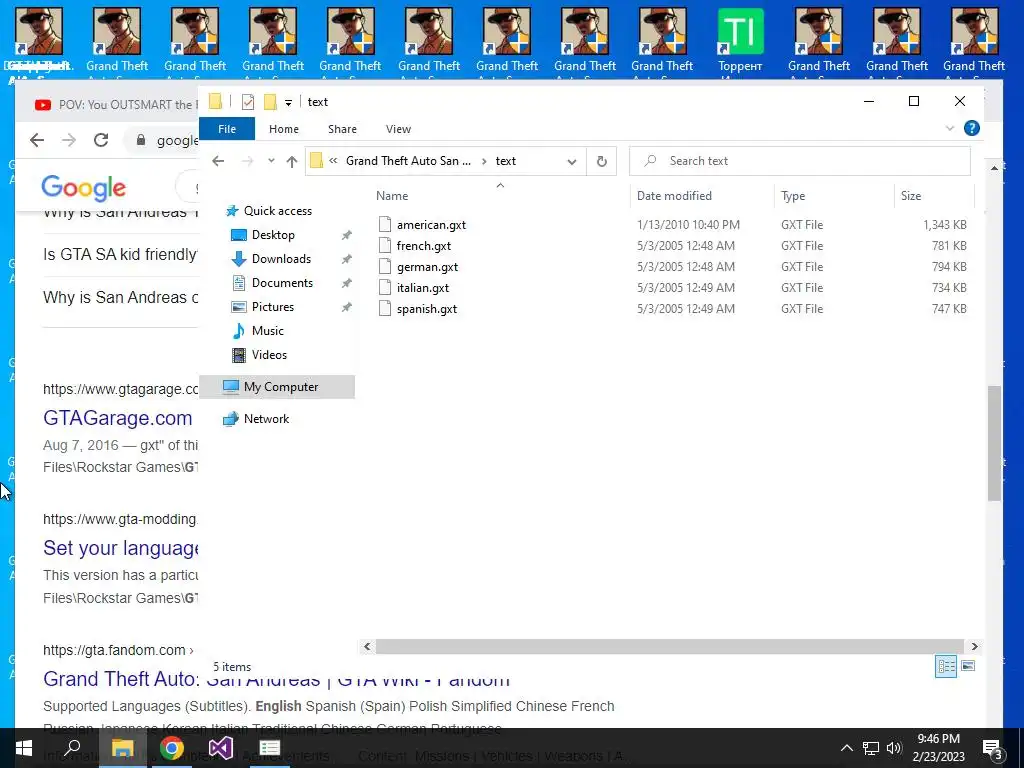This screenshot has width=1024, height=768.
Task: Click the Search text input box
Action: coord(799,161)
